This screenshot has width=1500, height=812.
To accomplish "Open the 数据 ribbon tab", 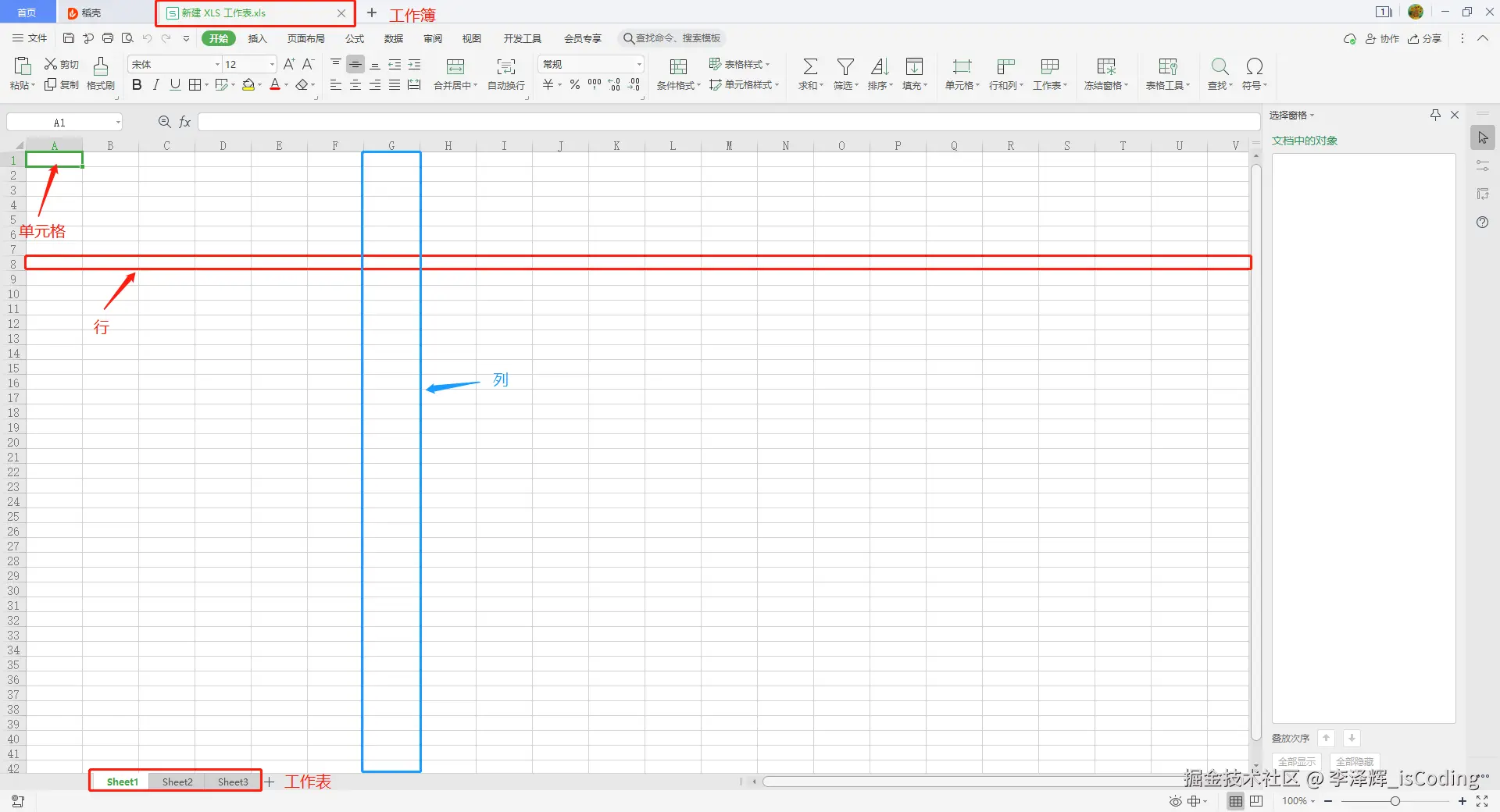I will (x=394, y=38).
